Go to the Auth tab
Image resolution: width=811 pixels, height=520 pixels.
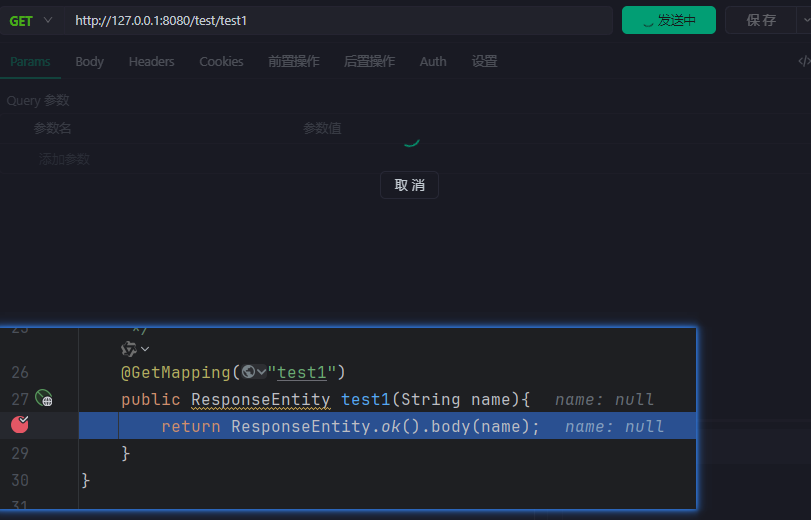pyautogui.click(x=433, y=61)
